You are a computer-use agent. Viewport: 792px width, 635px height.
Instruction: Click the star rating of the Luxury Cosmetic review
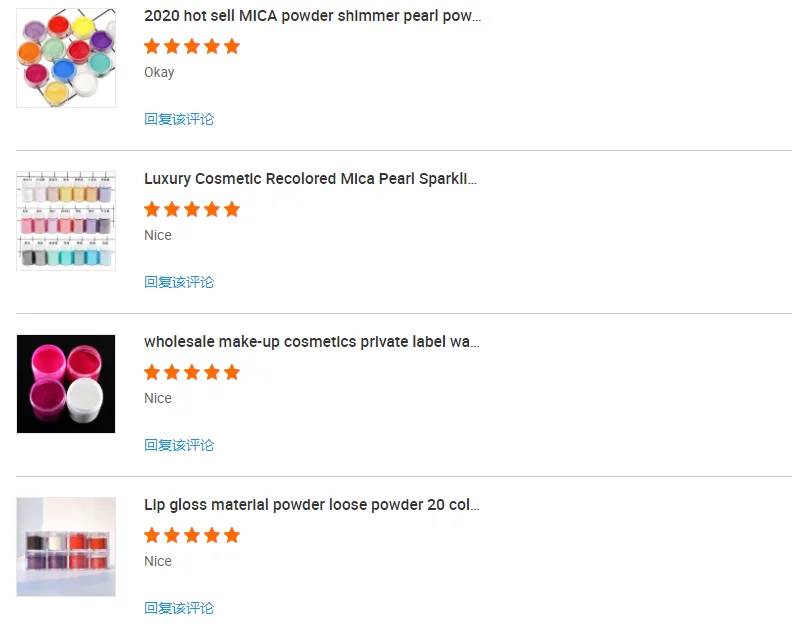tap(192, 209)
